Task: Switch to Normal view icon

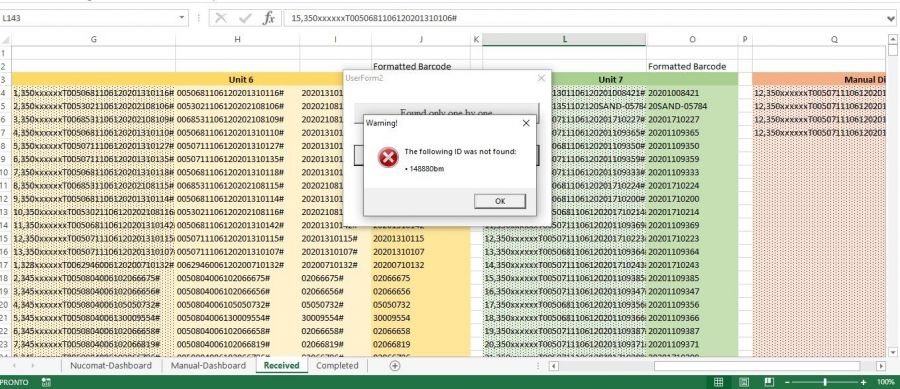Action: pos(718,382)
